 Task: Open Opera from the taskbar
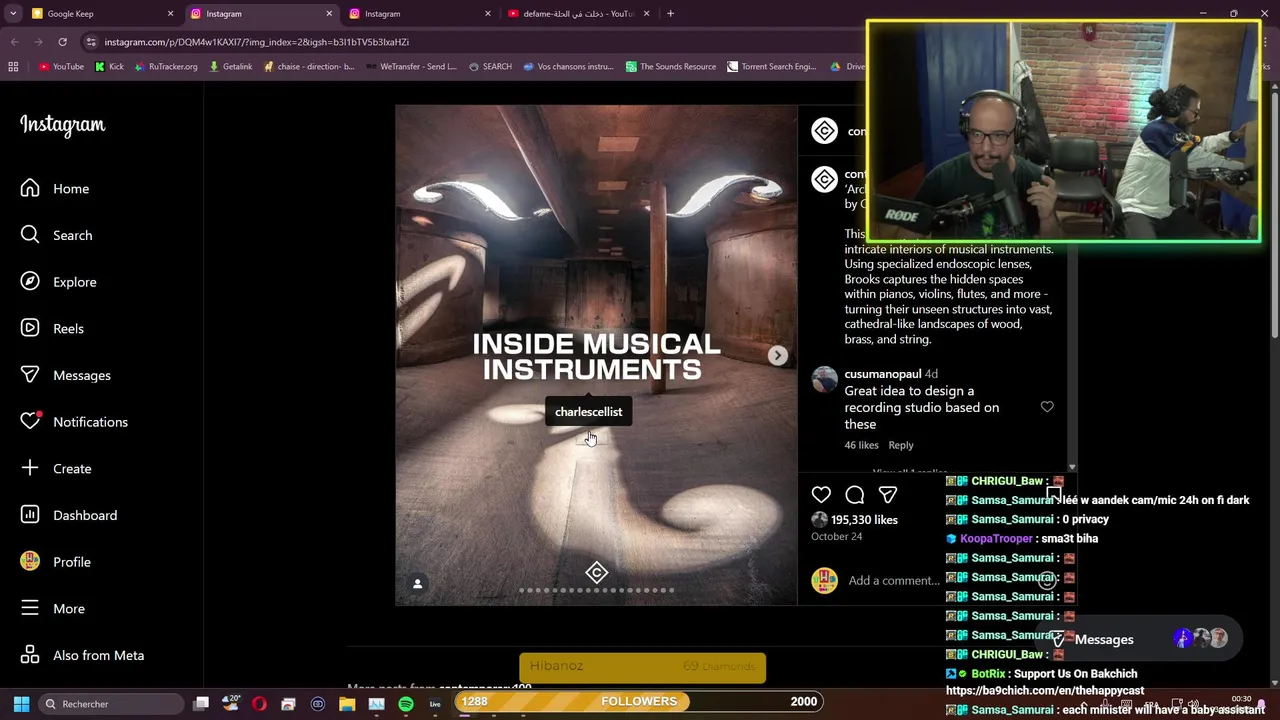coord(259,704)
